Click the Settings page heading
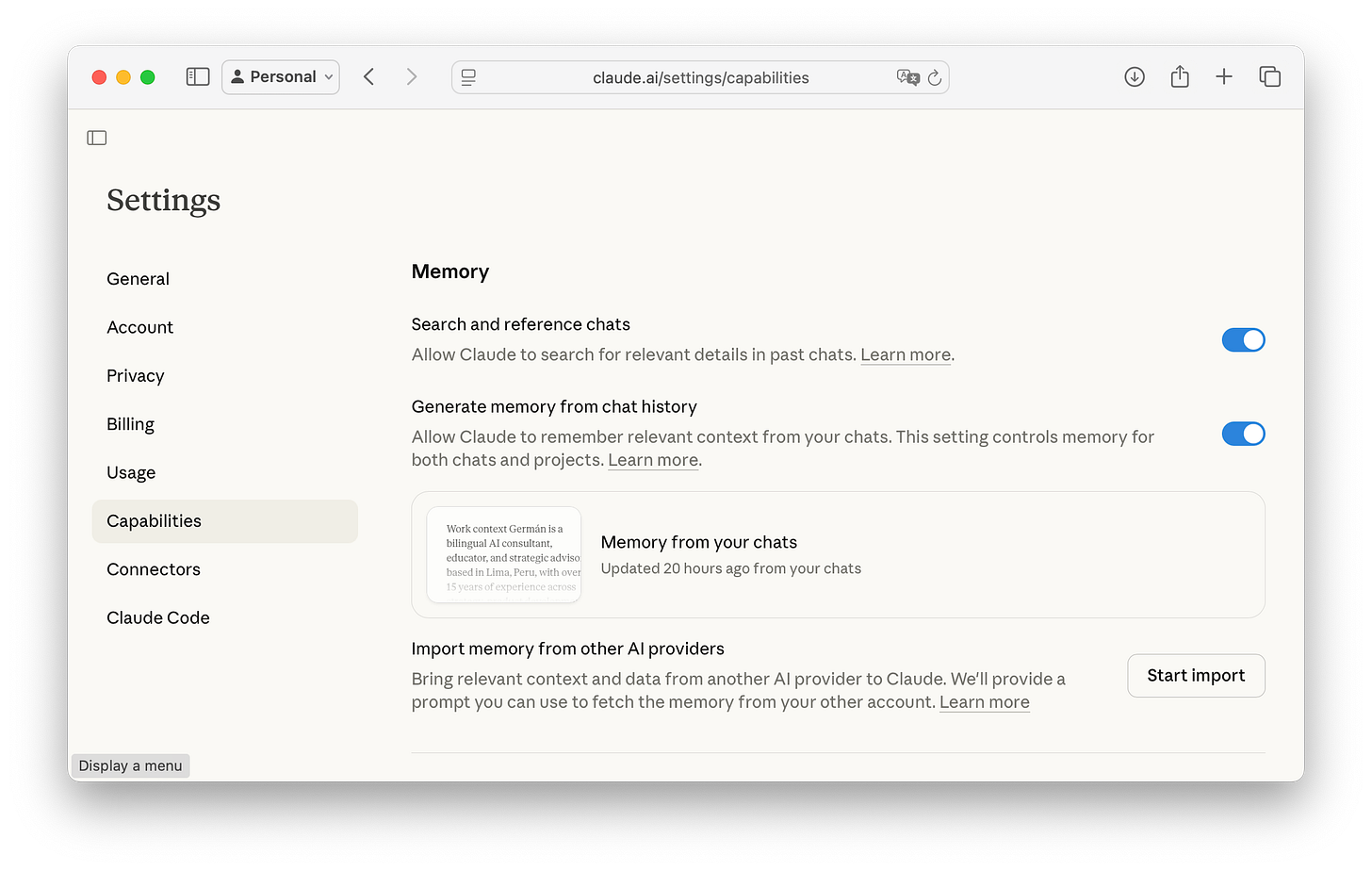 tap(163, 200)
